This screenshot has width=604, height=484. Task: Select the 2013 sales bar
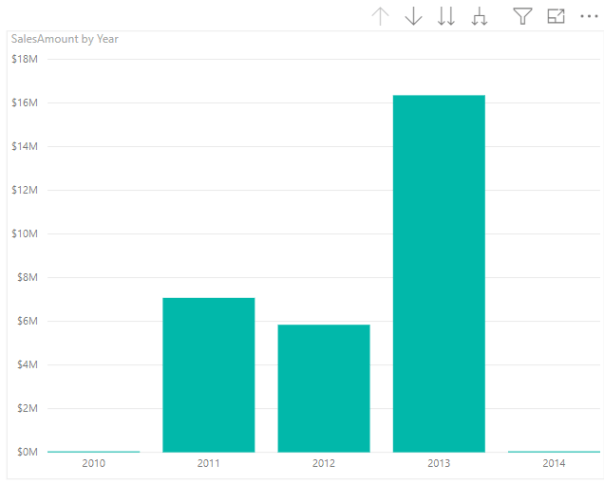click(x=439, y=273)
